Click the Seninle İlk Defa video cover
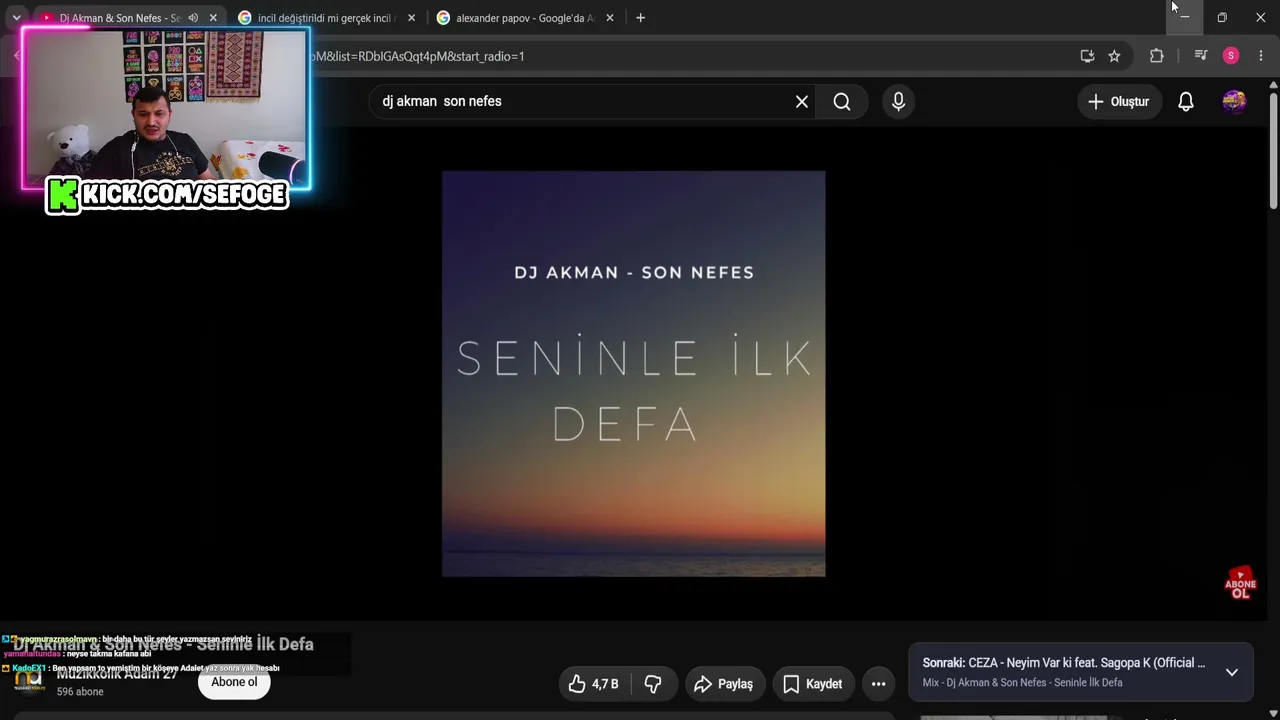The width and height of the screenshot is (1280, 720). click(x=634, y=374)
